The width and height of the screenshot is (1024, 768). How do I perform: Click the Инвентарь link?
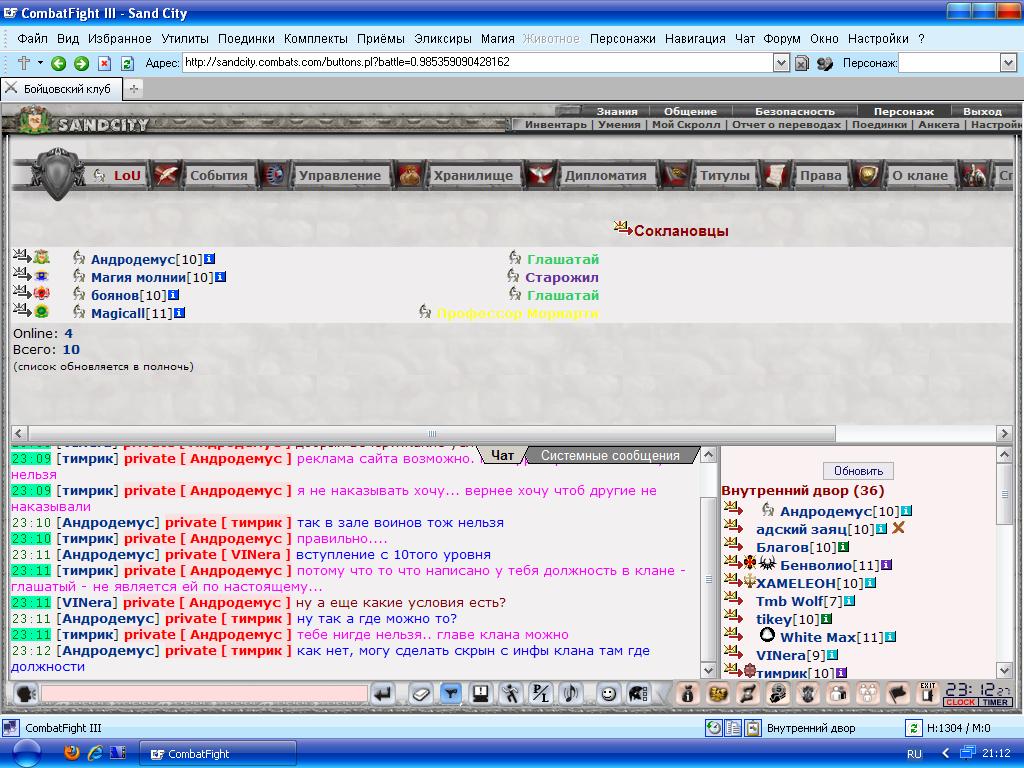point(555,124)
